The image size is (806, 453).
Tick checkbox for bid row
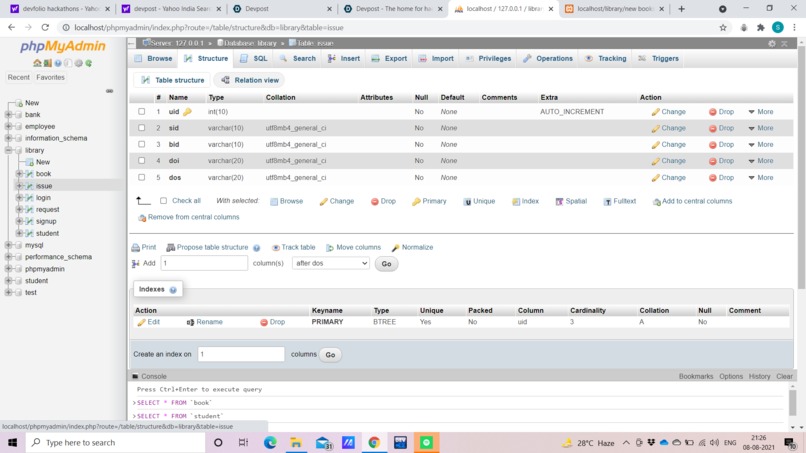point(141,144)
